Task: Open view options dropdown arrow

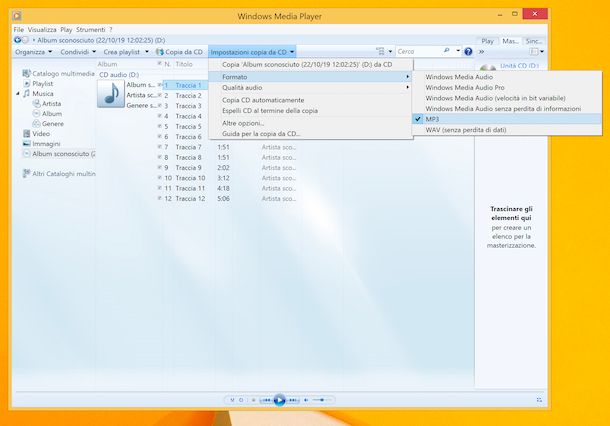Action: pos(390,52)
